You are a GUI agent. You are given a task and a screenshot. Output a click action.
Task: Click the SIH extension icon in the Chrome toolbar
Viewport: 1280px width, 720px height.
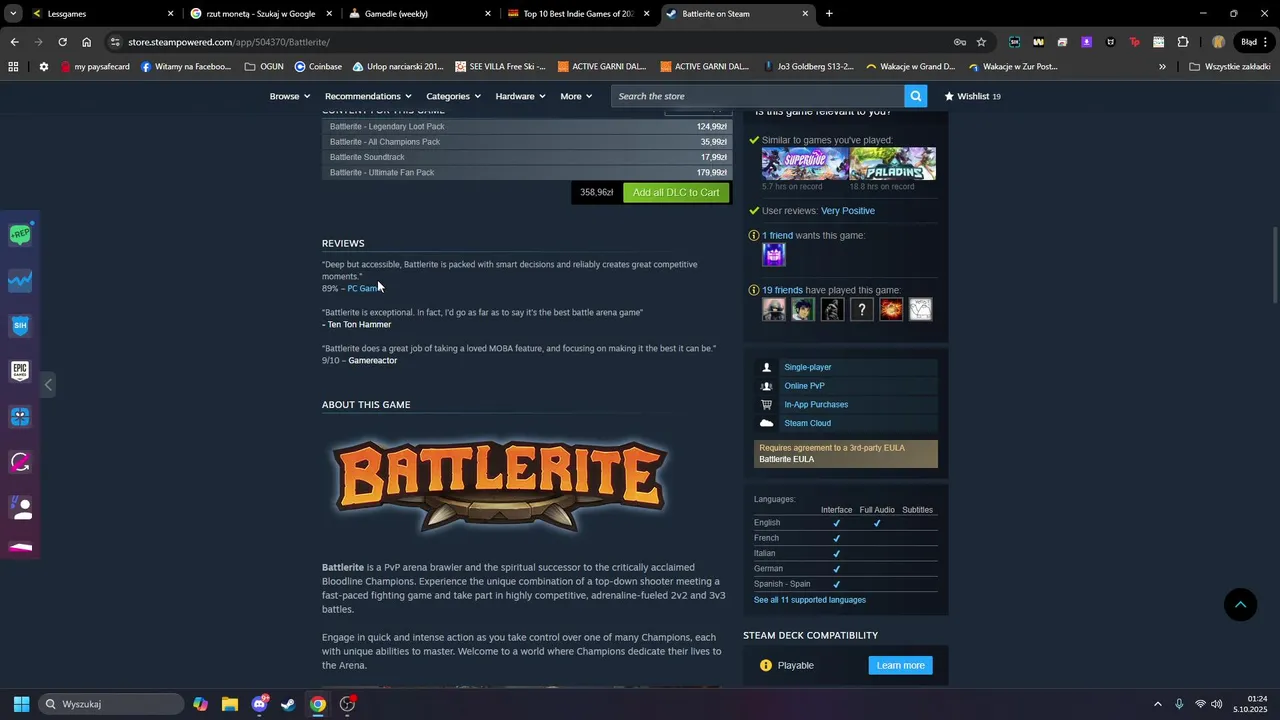(1014, 42)
